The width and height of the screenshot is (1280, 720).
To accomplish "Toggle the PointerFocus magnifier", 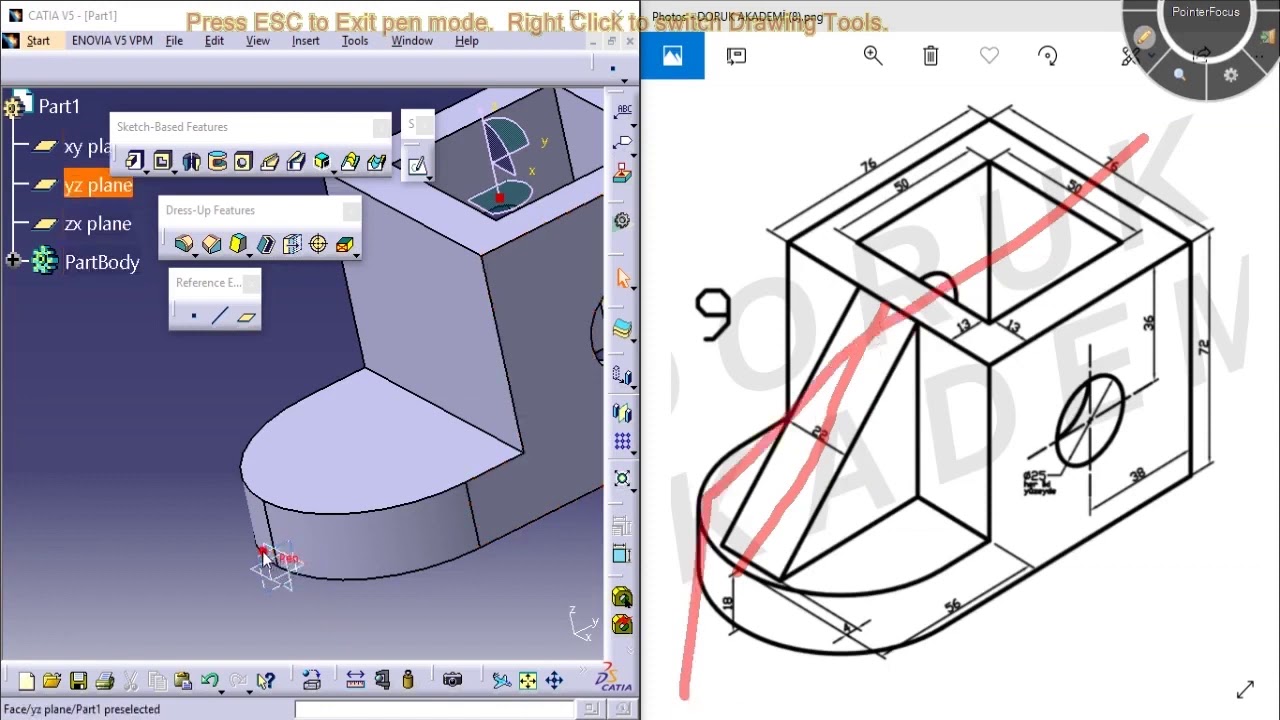I will coord(1180,76).
